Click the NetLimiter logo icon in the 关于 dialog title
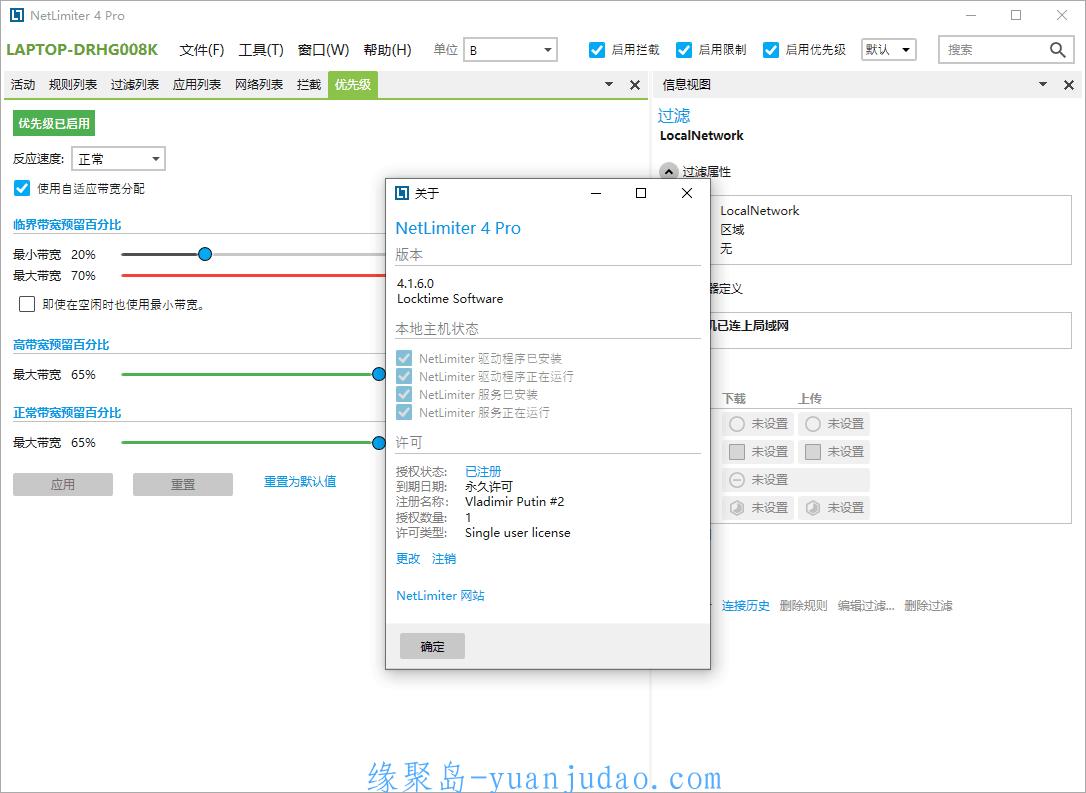Viewport: 1086px width, 793px height. [x=402, y=193]
